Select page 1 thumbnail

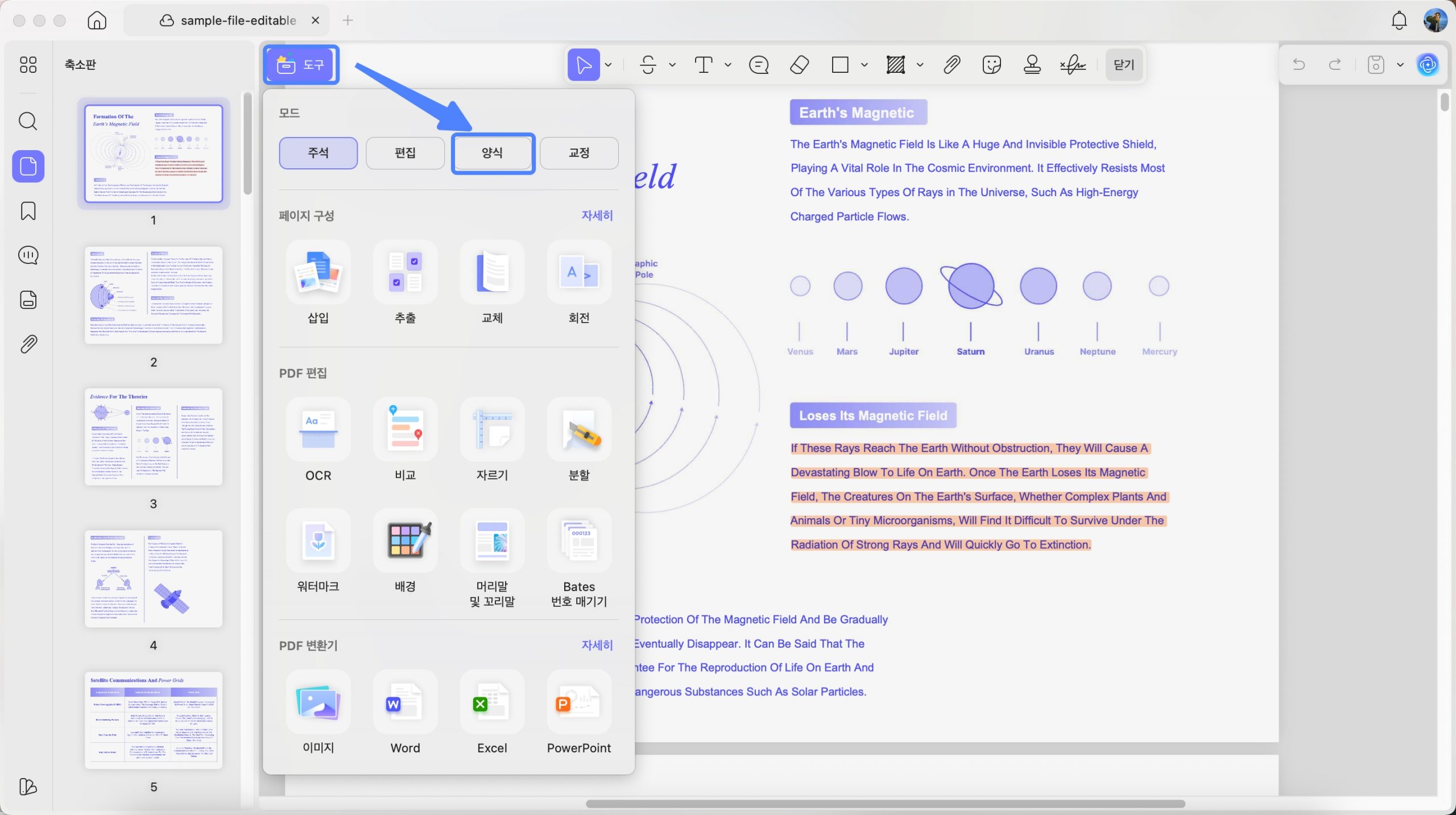[x=154, y=154]
